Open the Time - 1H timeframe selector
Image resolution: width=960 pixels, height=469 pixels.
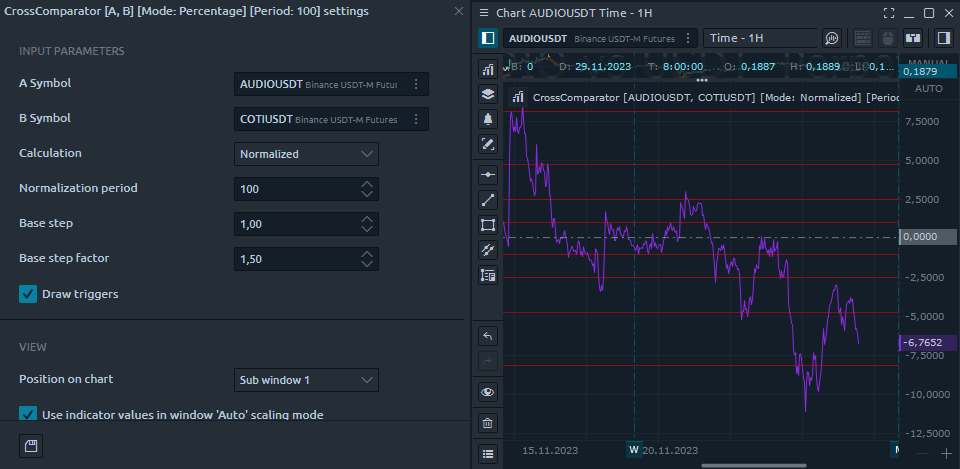(x=761, y=38)
